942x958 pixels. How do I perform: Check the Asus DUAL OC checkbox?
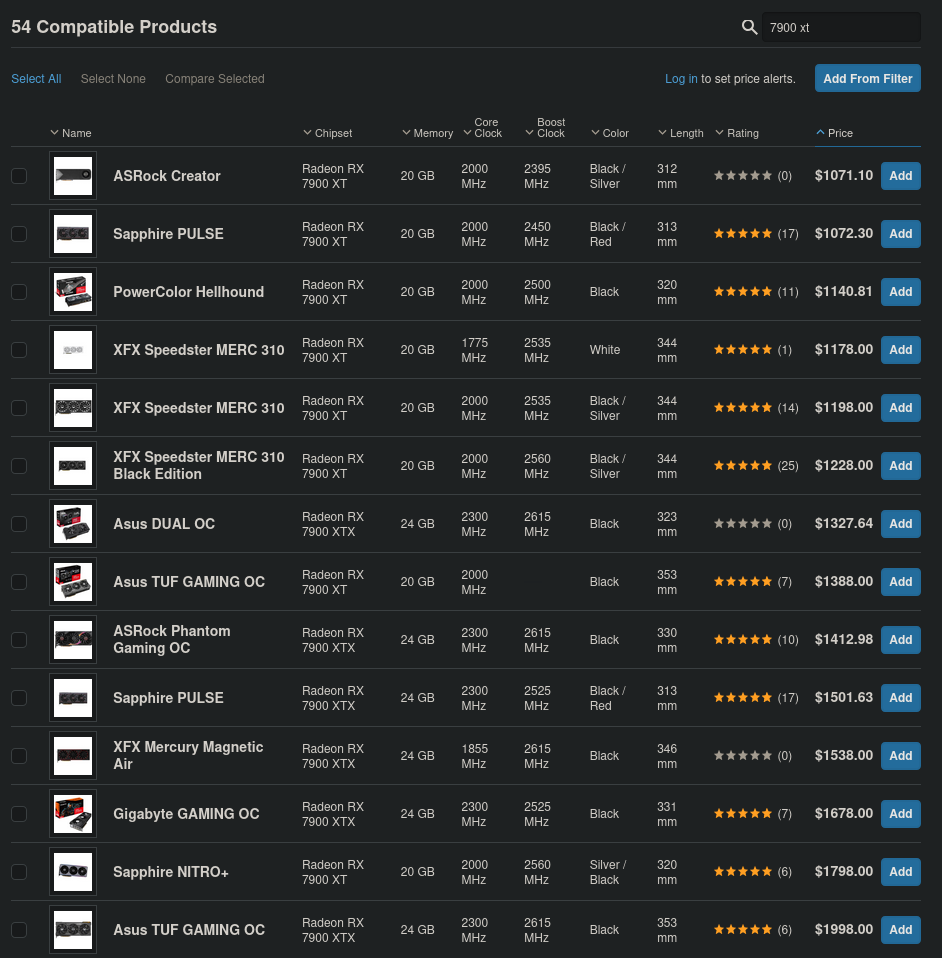pos(19,524)
